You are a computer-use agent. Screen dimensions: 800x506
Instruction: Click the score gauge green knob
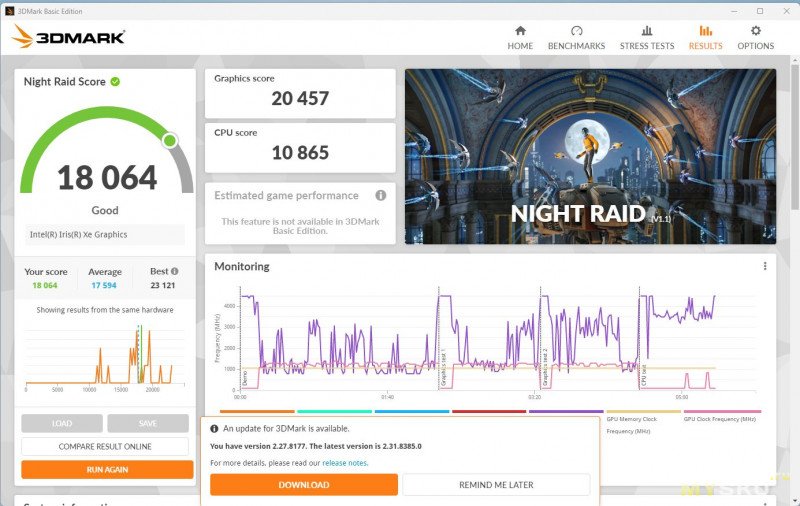click(x=170, y=140)
